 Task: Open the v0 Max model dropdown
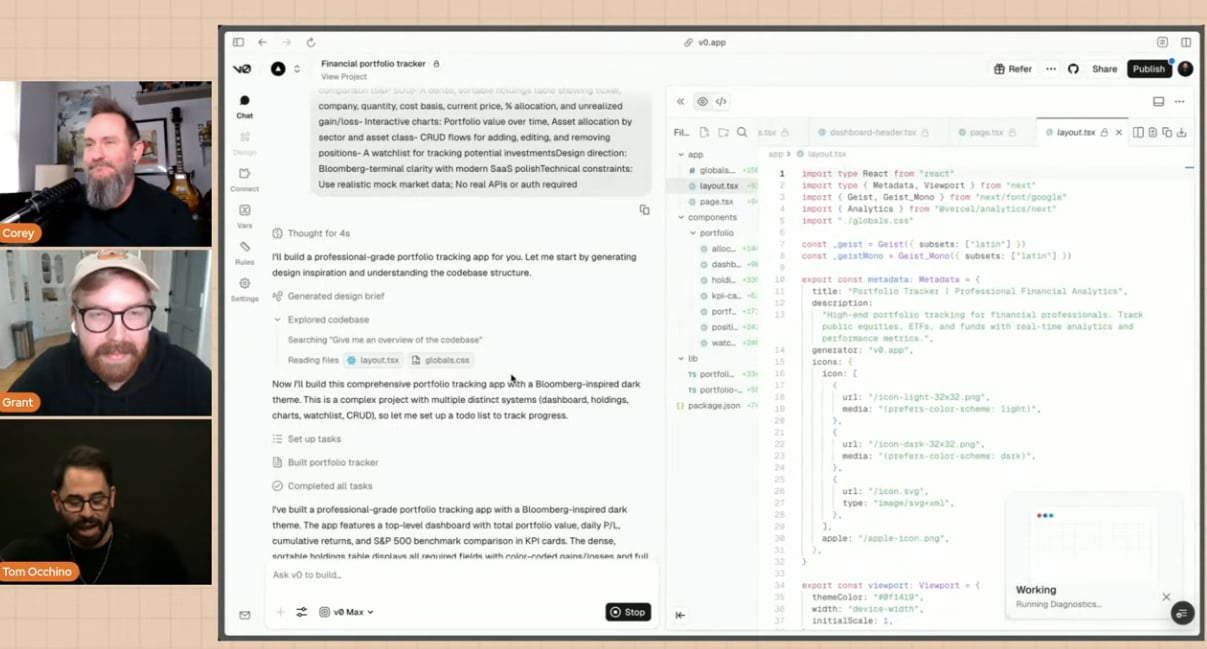click(x=346, y=612)
